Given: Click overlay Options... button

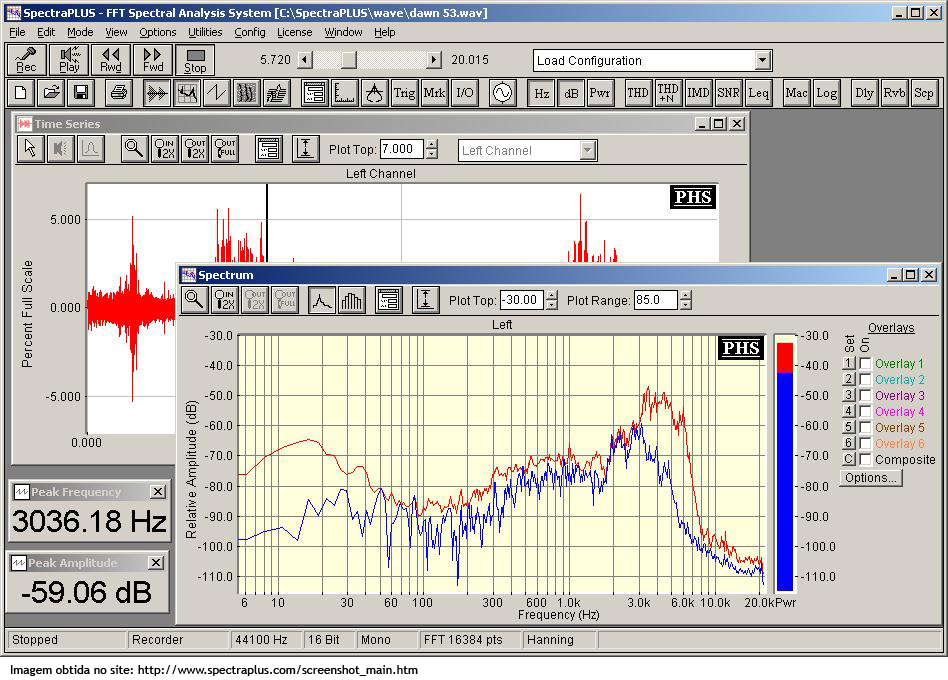Looking at the screenshot, I should point(871,478).
